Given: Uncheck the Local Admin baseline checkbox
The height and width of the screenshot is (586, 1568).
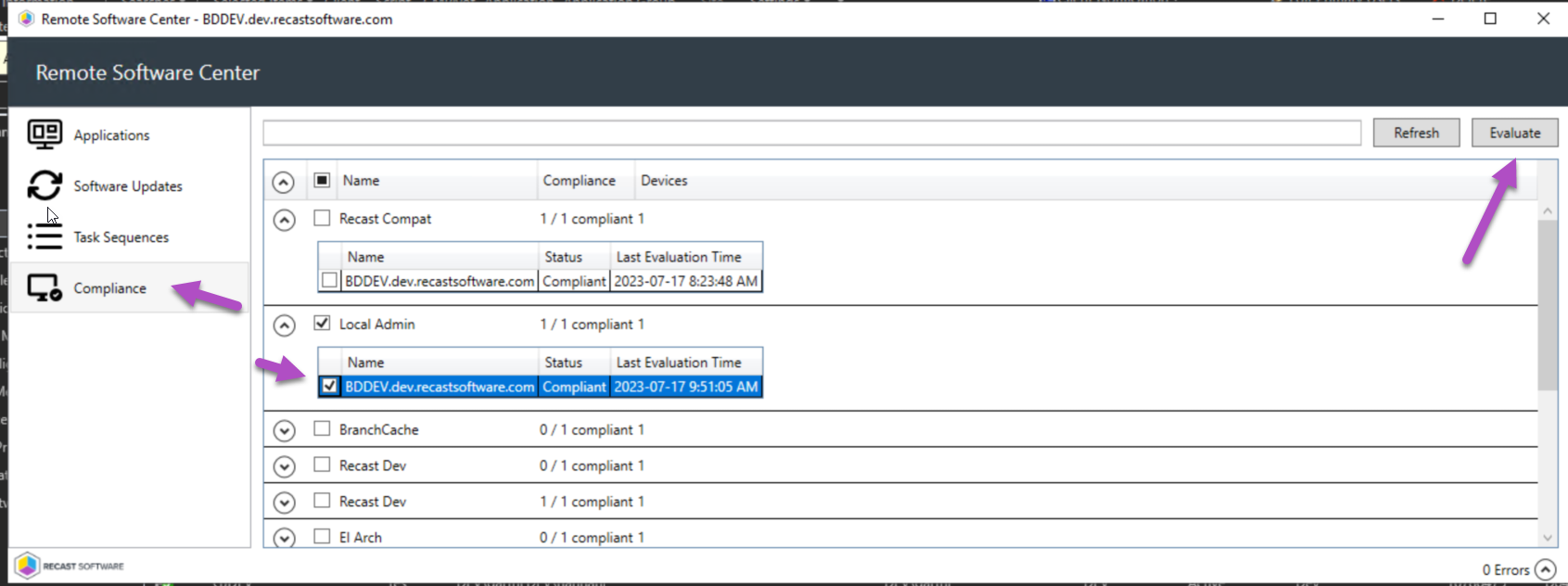Looking at the screenshot, I should pos(322,324).
